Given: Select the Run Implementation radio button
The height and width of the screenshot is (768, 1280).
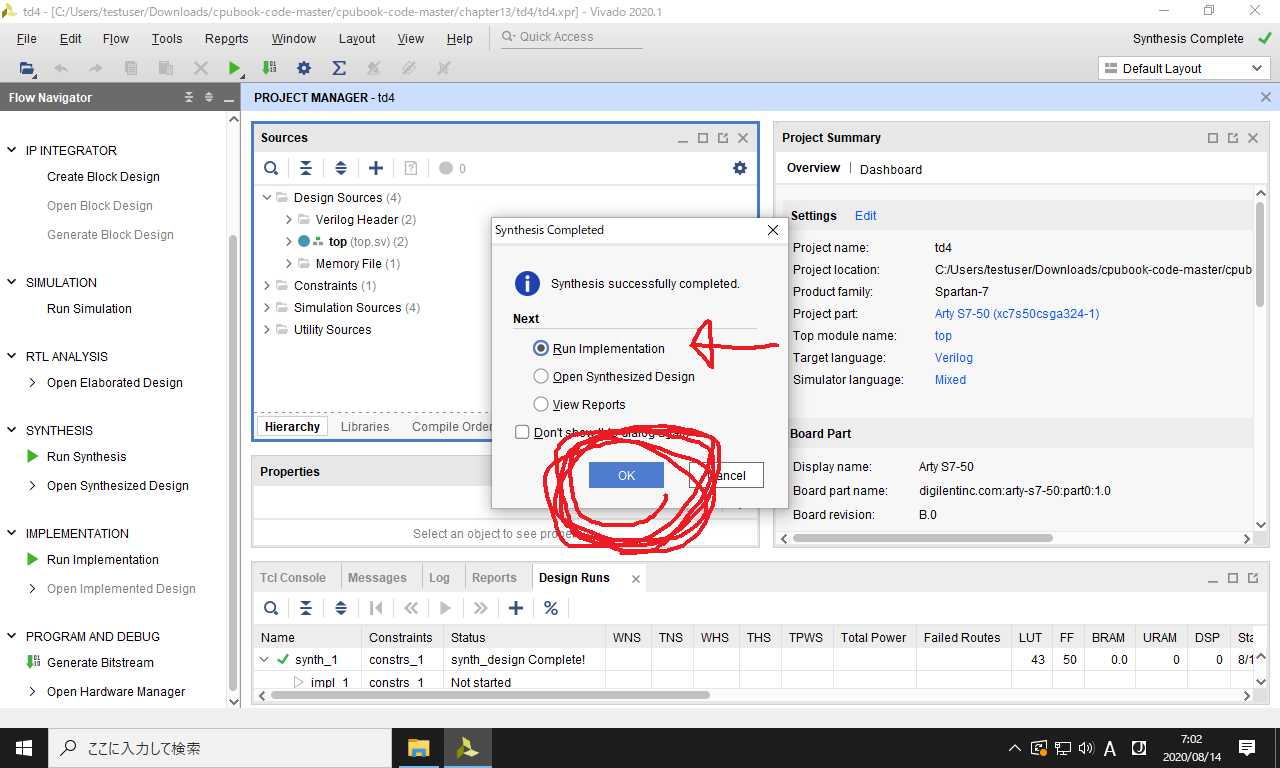Looking at the screenshot, I should coord(541,349).
